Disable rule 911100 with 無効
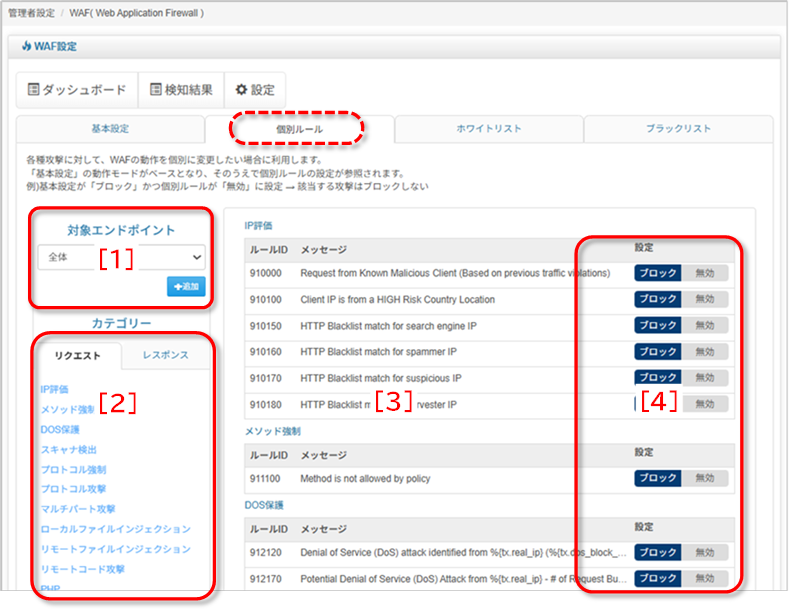Screen dimensions: 790x615 705,479
